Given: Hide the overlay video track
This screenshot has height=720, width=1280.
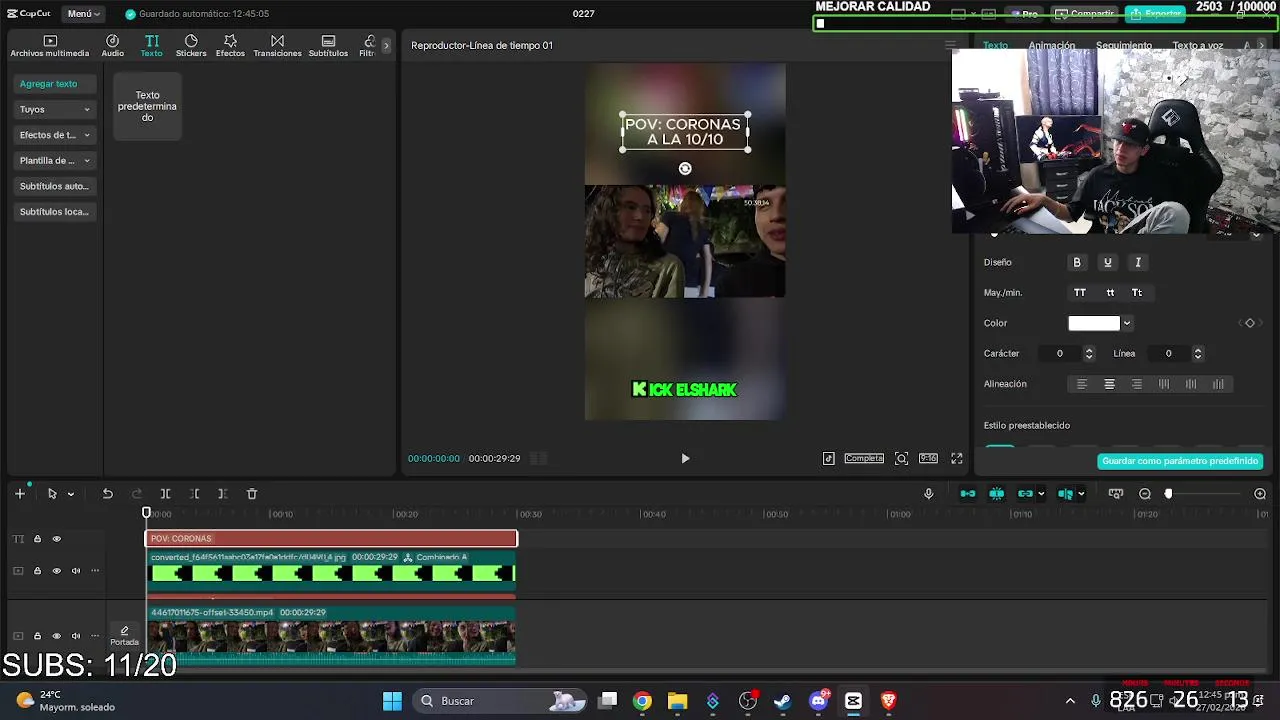Looking at the screenshot, I should pyautogui.click(x=56, y=571).
